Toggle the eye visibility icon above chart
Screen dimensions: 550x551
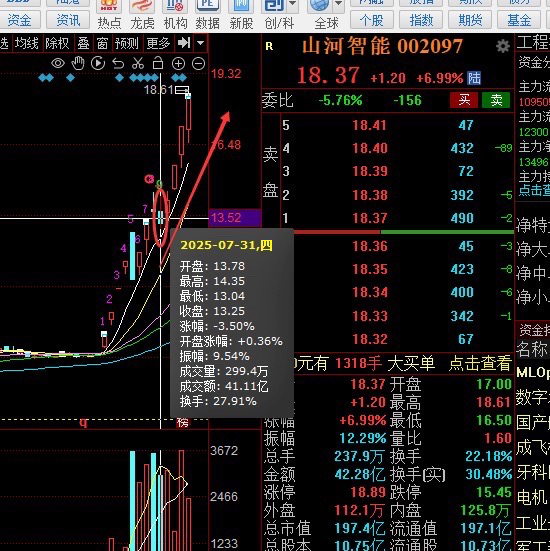[x=58, y=64]
